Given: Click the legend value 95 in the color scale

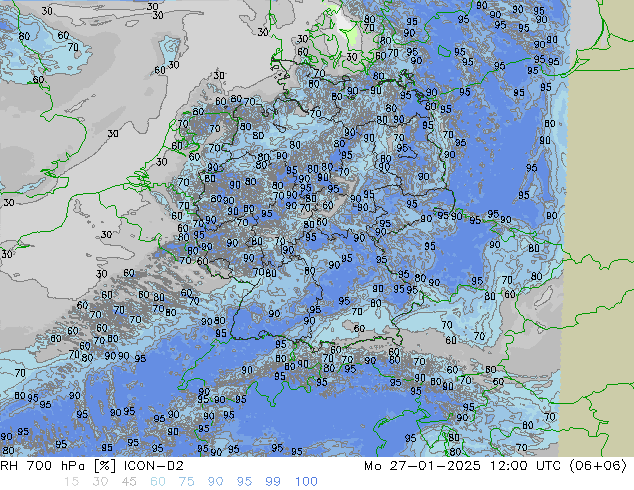Looking at the screenshot, I should click(x=244, y=482).
